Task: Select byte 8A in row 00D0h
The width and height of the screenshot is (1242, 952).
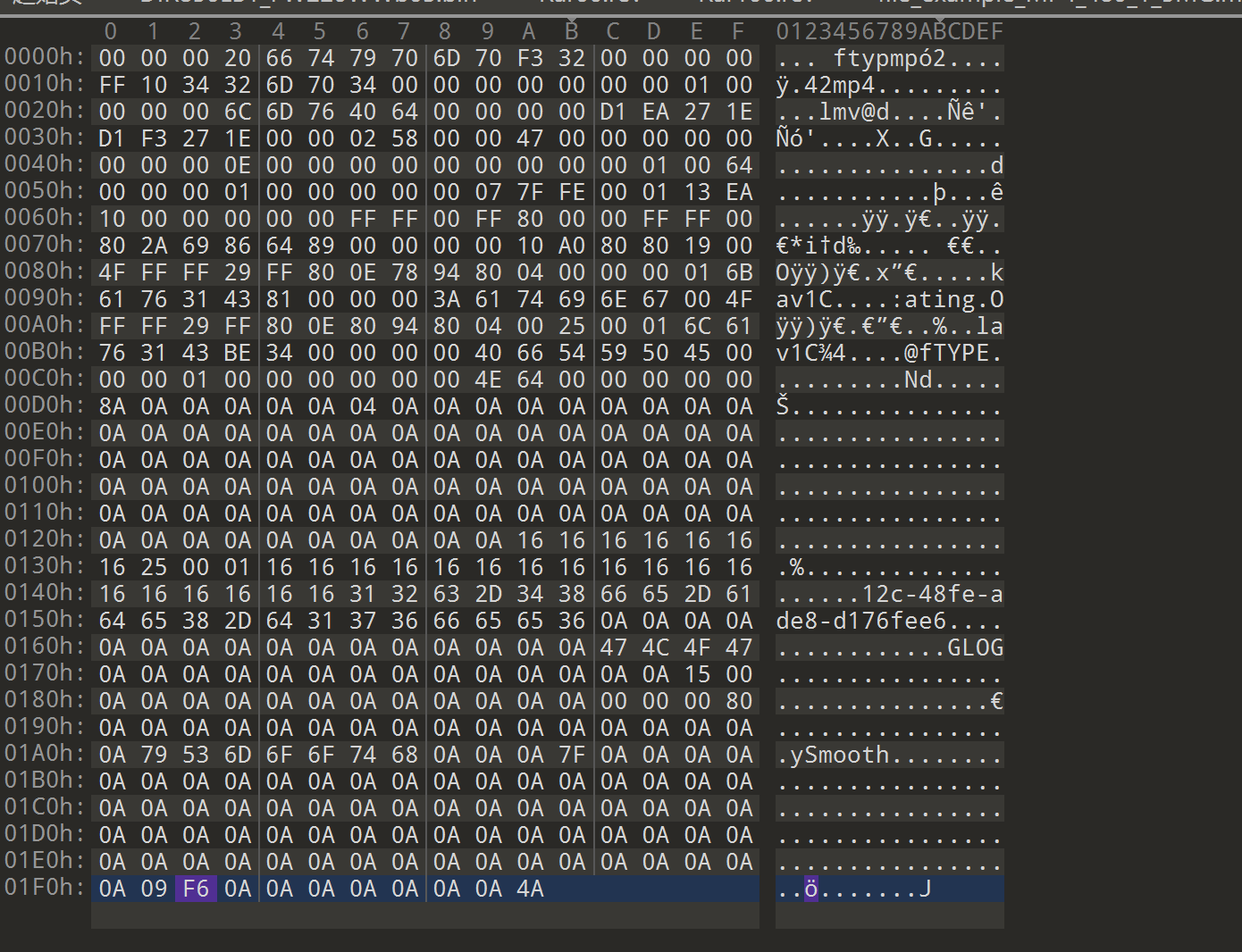Action: 113,406
